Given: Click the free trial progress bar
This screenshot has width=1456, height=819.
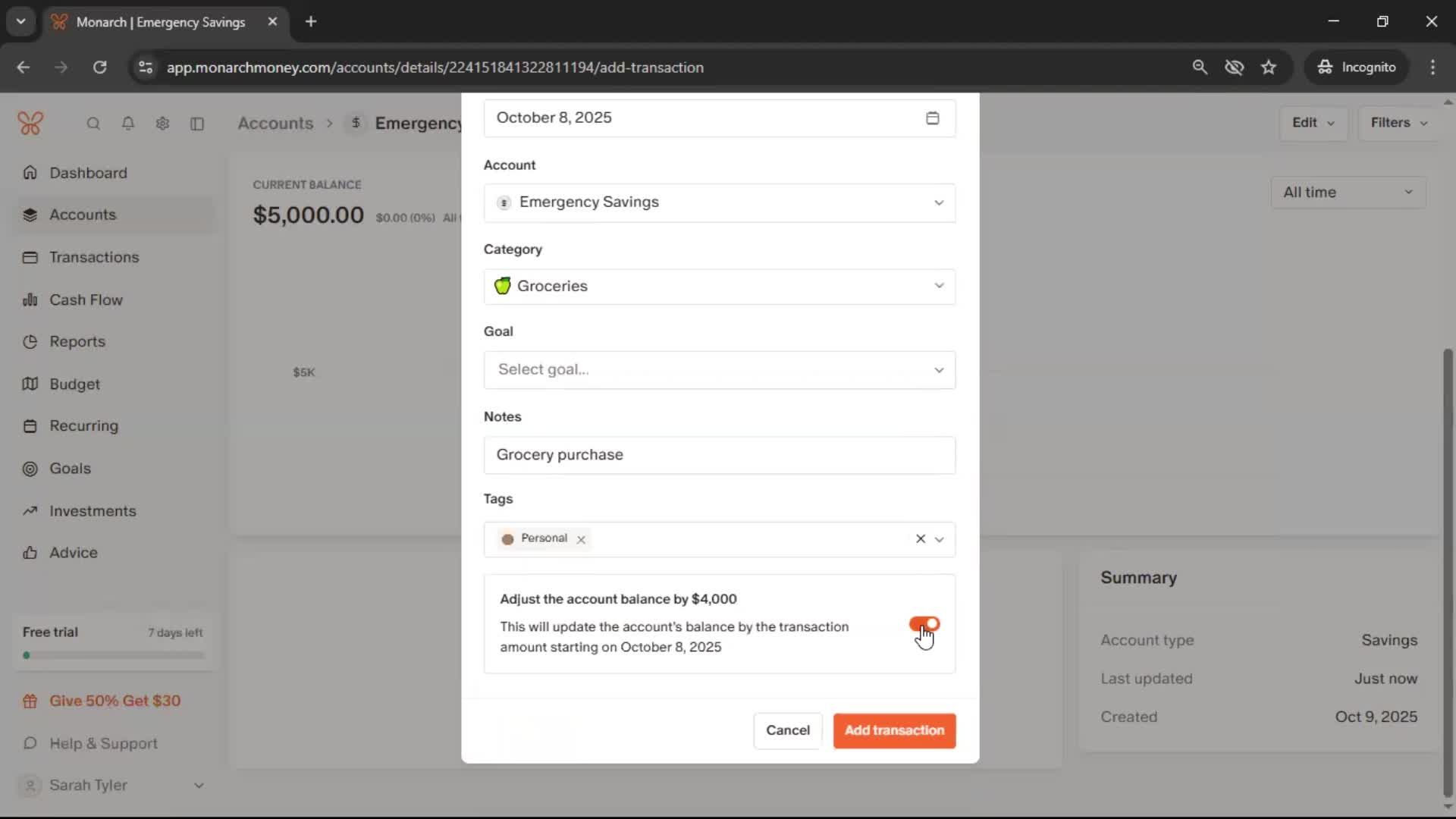Looking at the screenshot, I should [114, 655].
